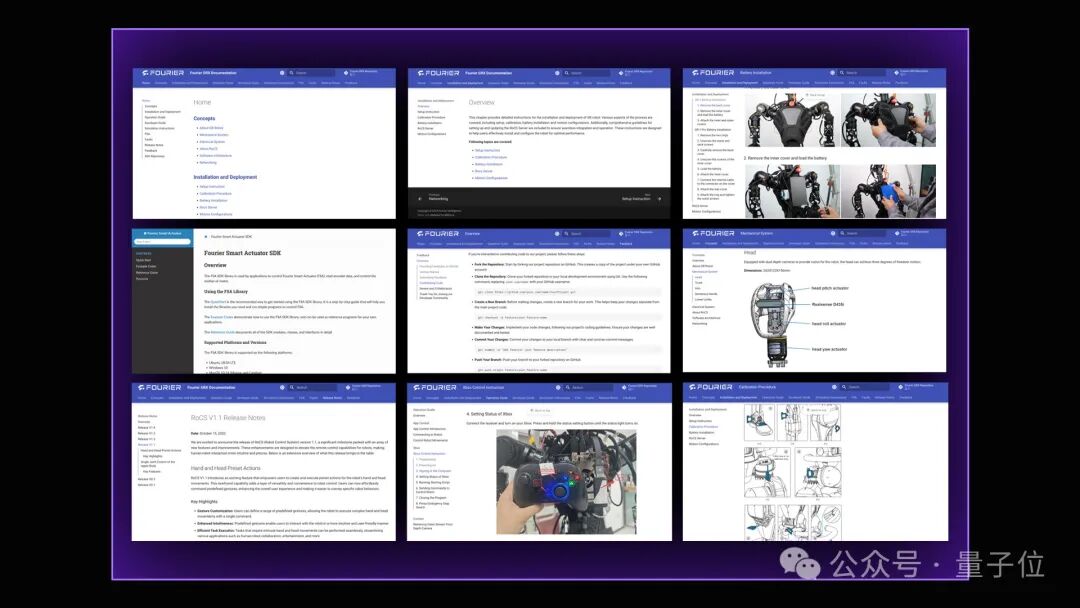Toggle the color theme on the Calibration Procedure page
The height and width of the screenshot is (608, 1080).
pos(834,387)
